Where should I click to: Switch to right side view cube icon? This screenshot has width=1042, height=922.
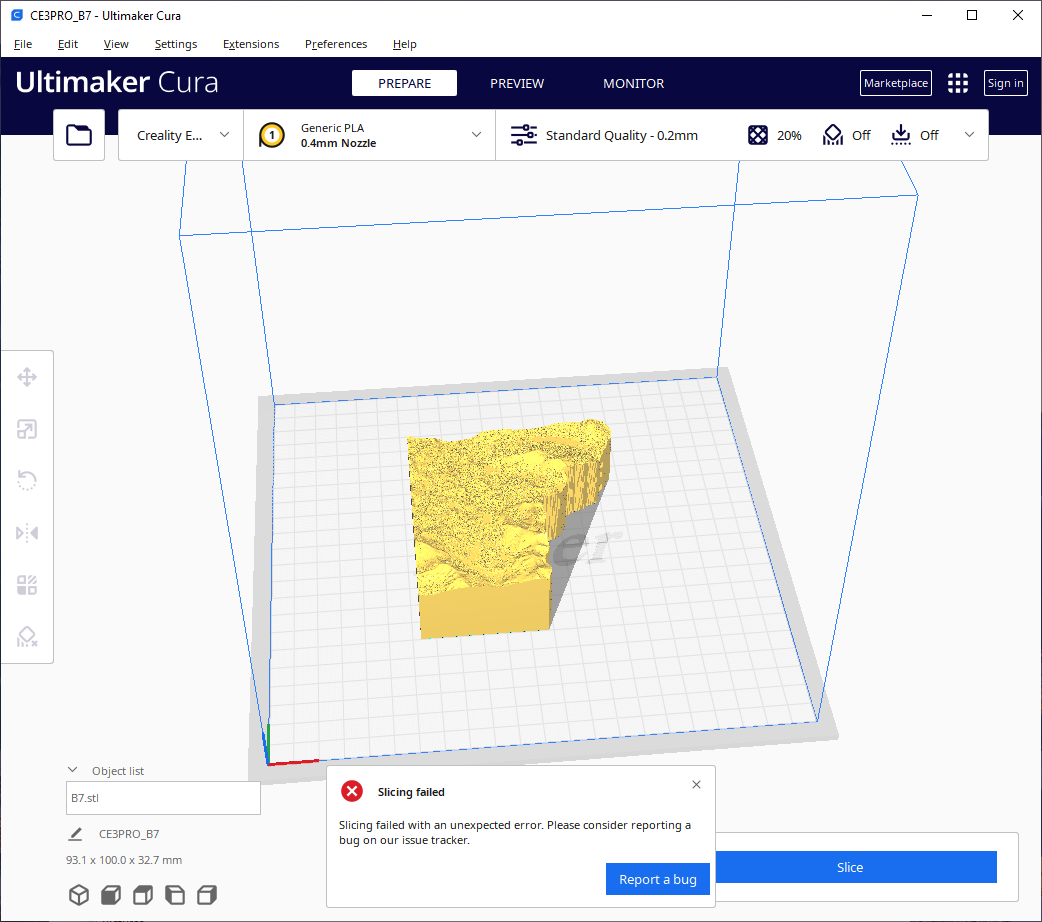click(x=207, y=895)
